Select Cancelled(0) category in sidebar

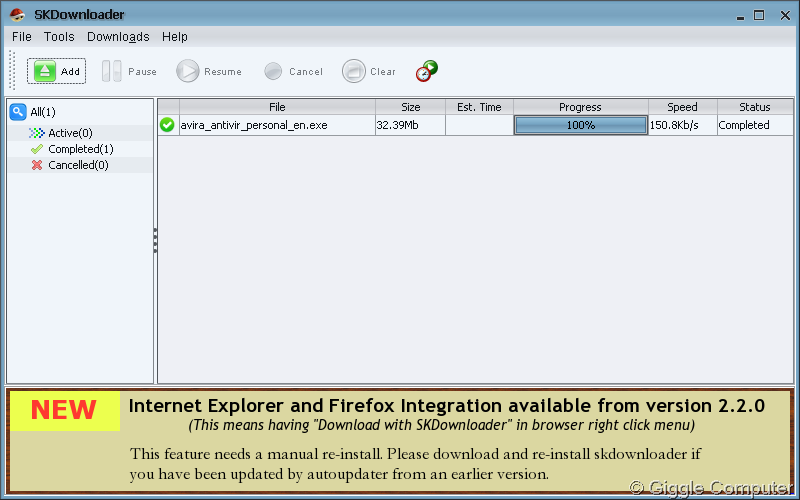point(81,165)
